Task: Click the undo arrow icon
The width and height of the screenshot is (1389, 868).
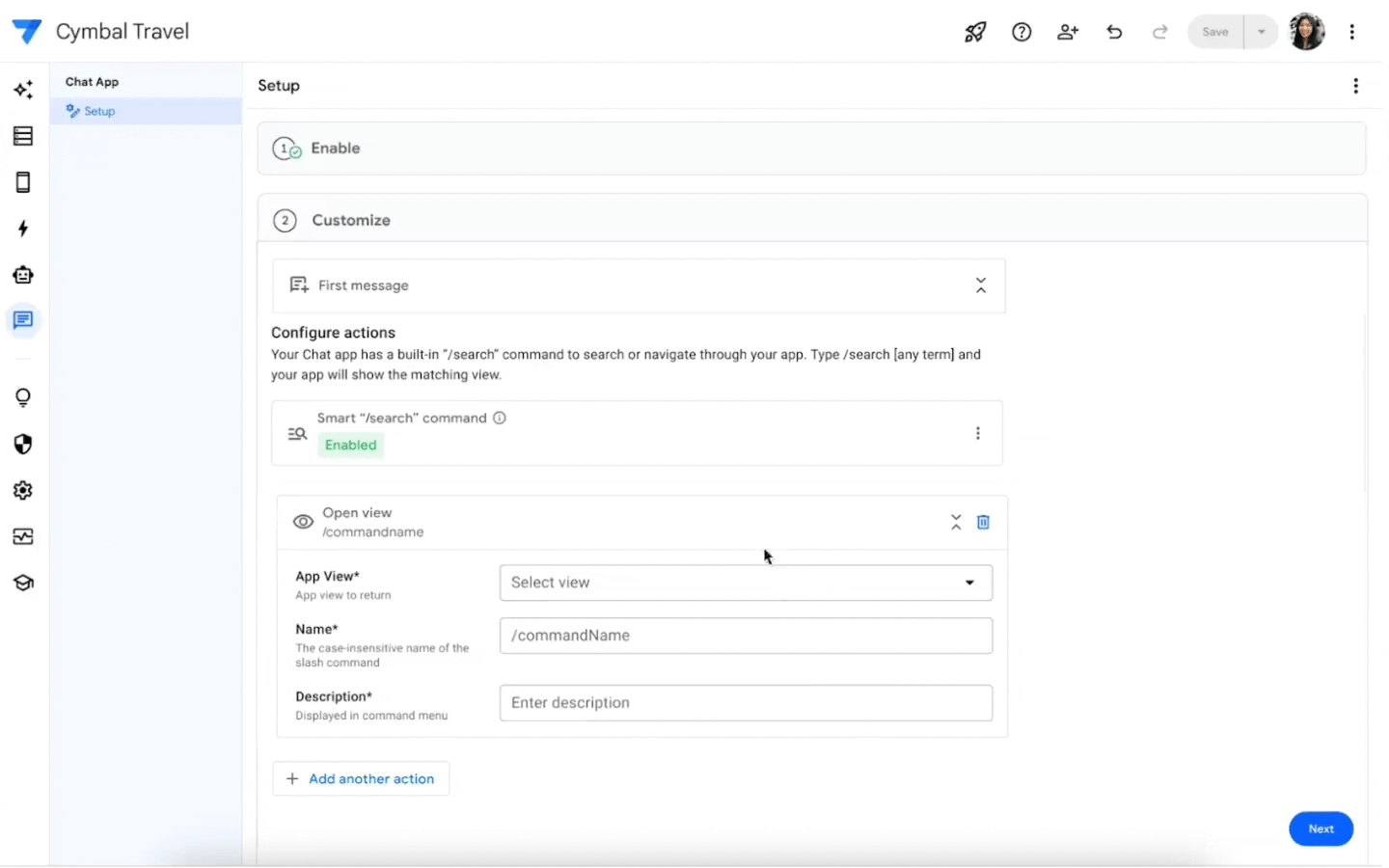Action: coord(1114,32)
